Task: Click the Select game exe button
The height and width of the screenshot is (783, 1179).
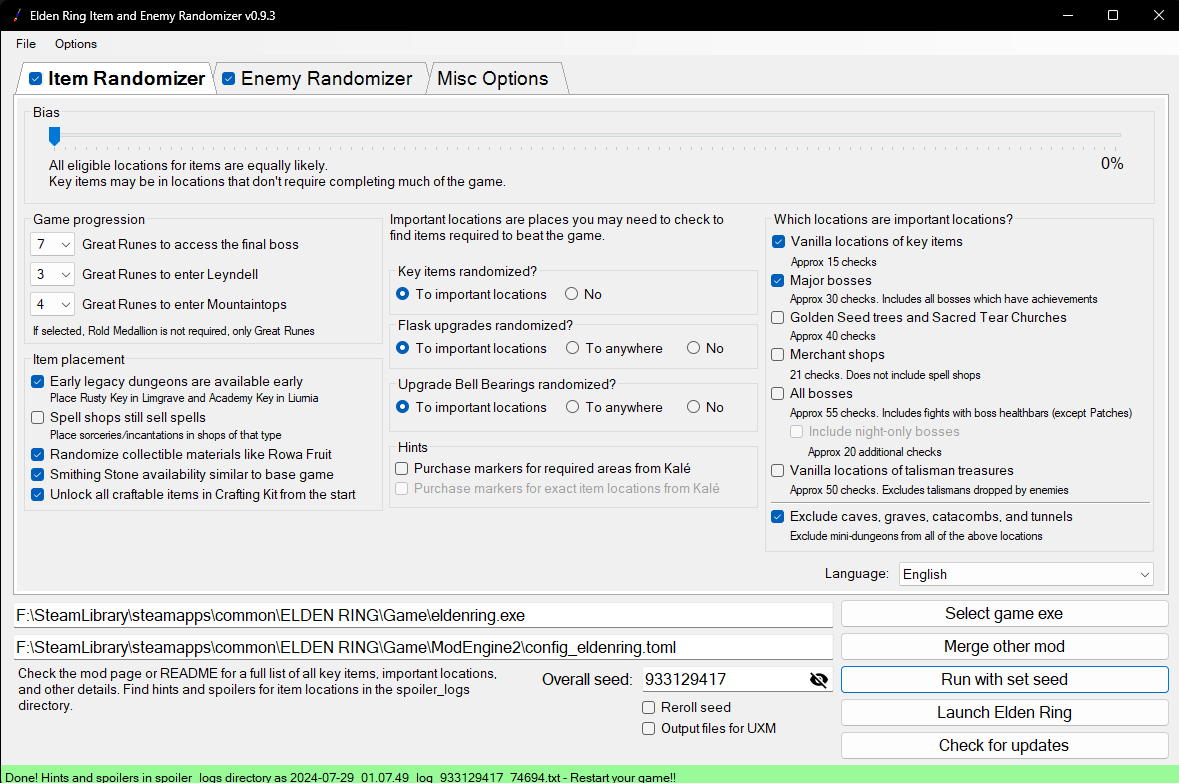Action: (1004, 614)
